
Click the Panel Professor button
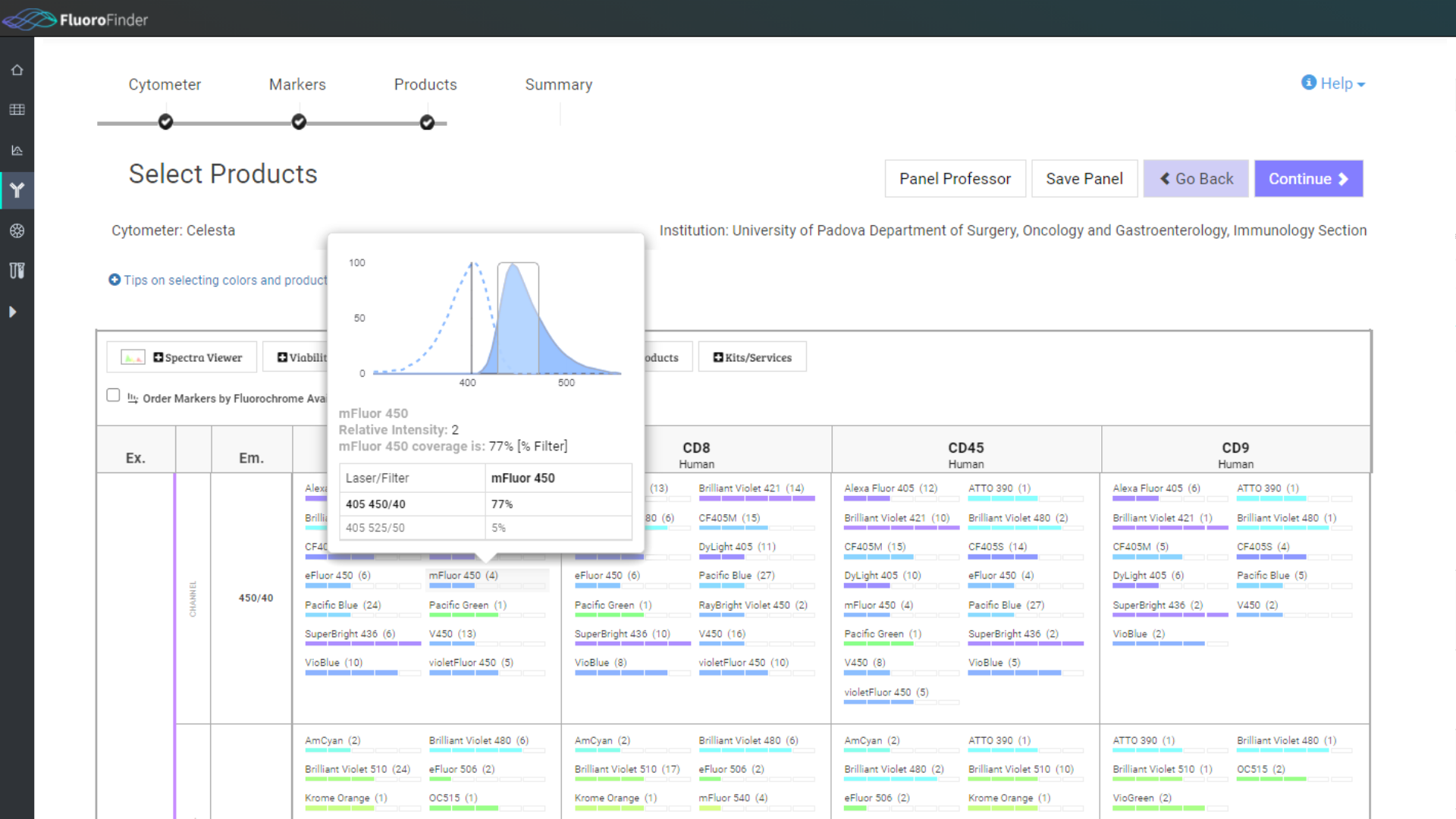[955, 178]
